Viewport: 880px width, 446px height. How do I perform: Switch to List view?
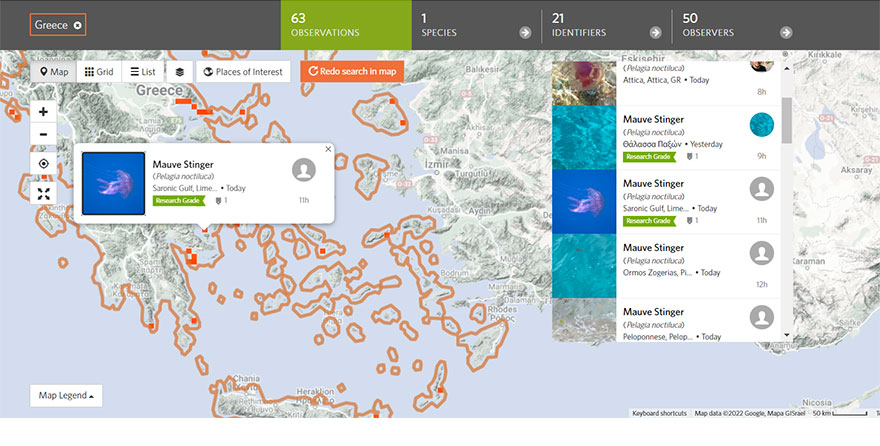point(143,72)
